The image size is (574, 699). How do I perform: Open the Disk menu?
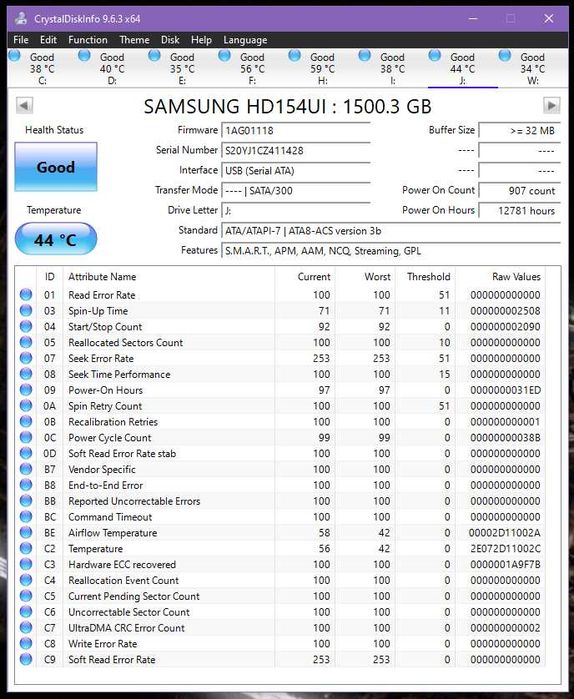(x=170, y=40)
